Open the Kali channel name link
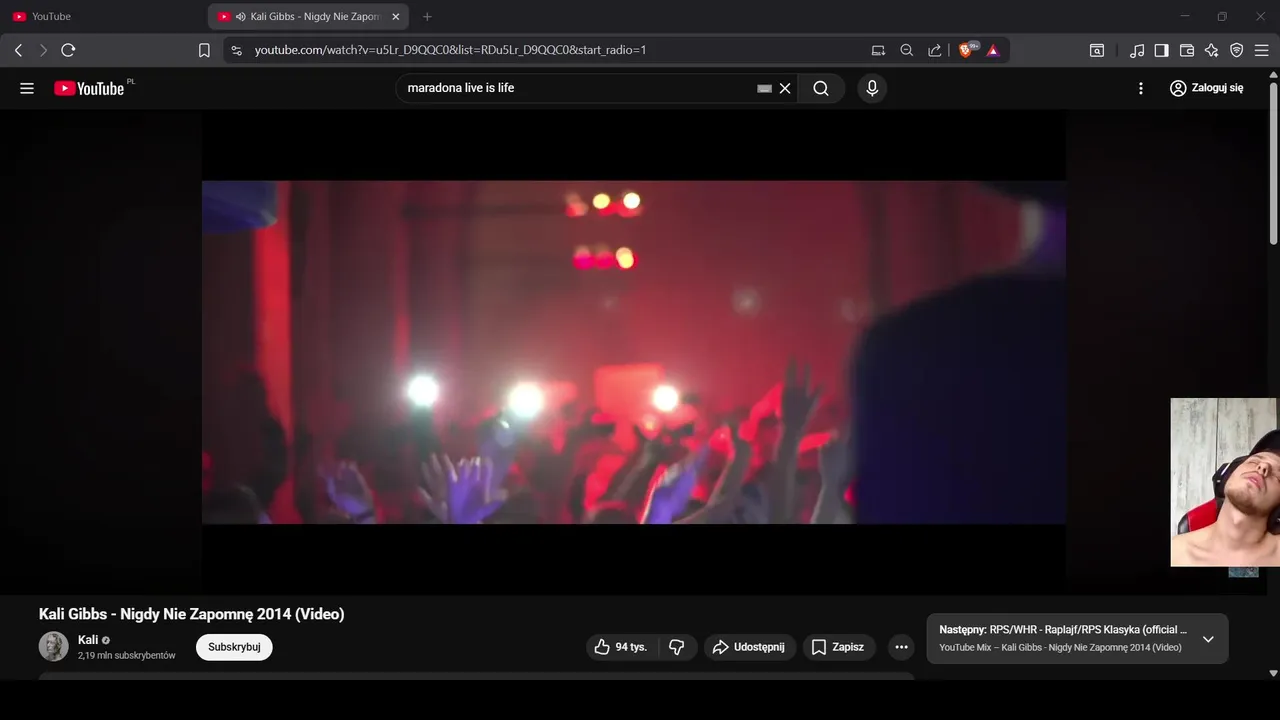Image resolution: width=1280 pixels, height=720 pixels. point(88,640)
